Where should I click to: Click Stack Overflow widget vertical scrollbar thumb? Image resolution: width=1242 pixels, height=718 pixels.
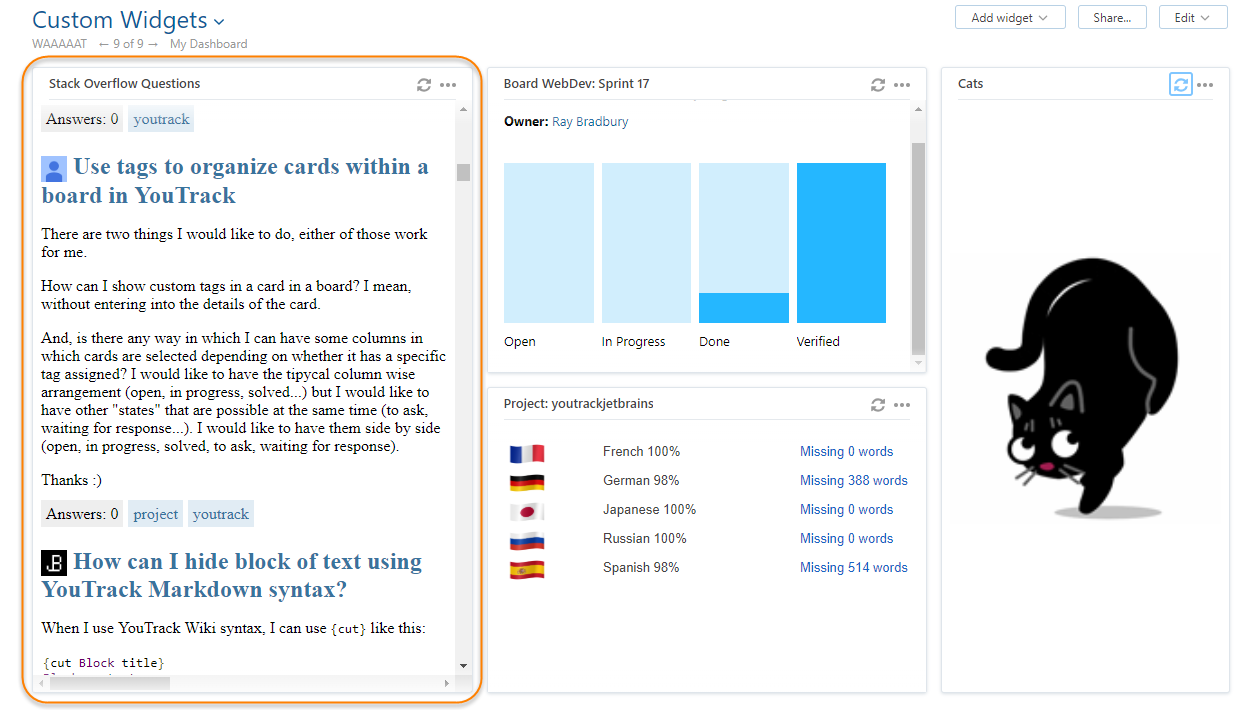coord(463,172)
